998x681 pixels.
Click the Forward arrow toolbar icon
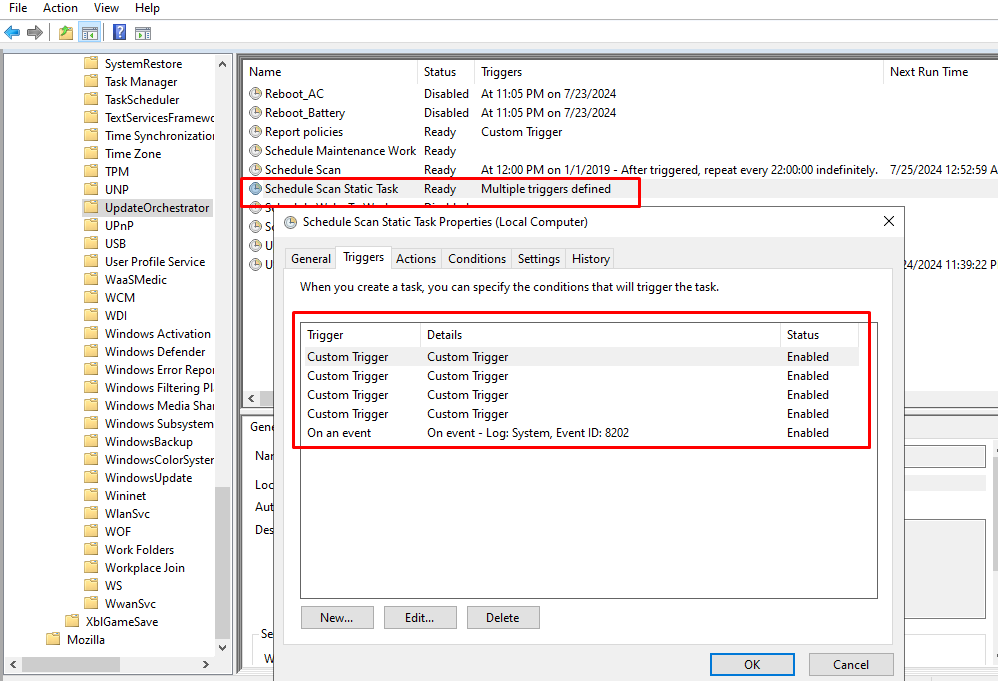(35, 32)
